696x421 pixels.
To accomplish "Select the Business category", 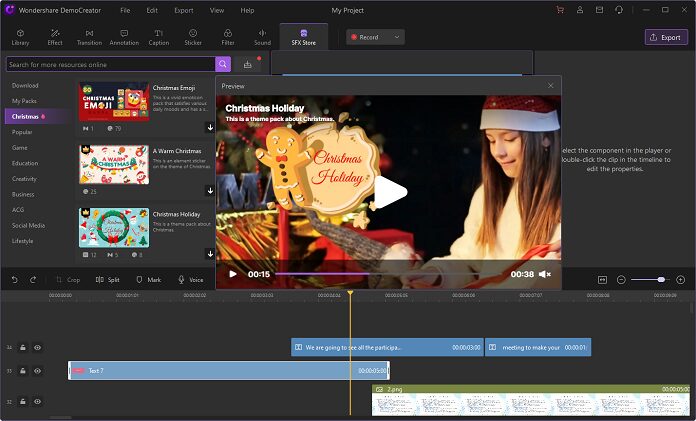I will click(x=23, y=194).
